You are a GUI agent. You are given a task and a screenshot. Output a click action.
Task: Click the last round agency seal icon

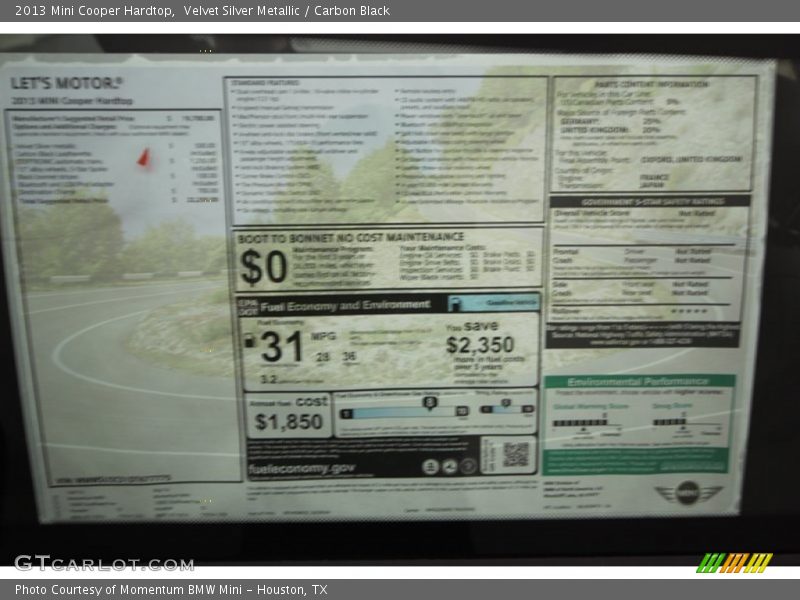click(467, 467)
